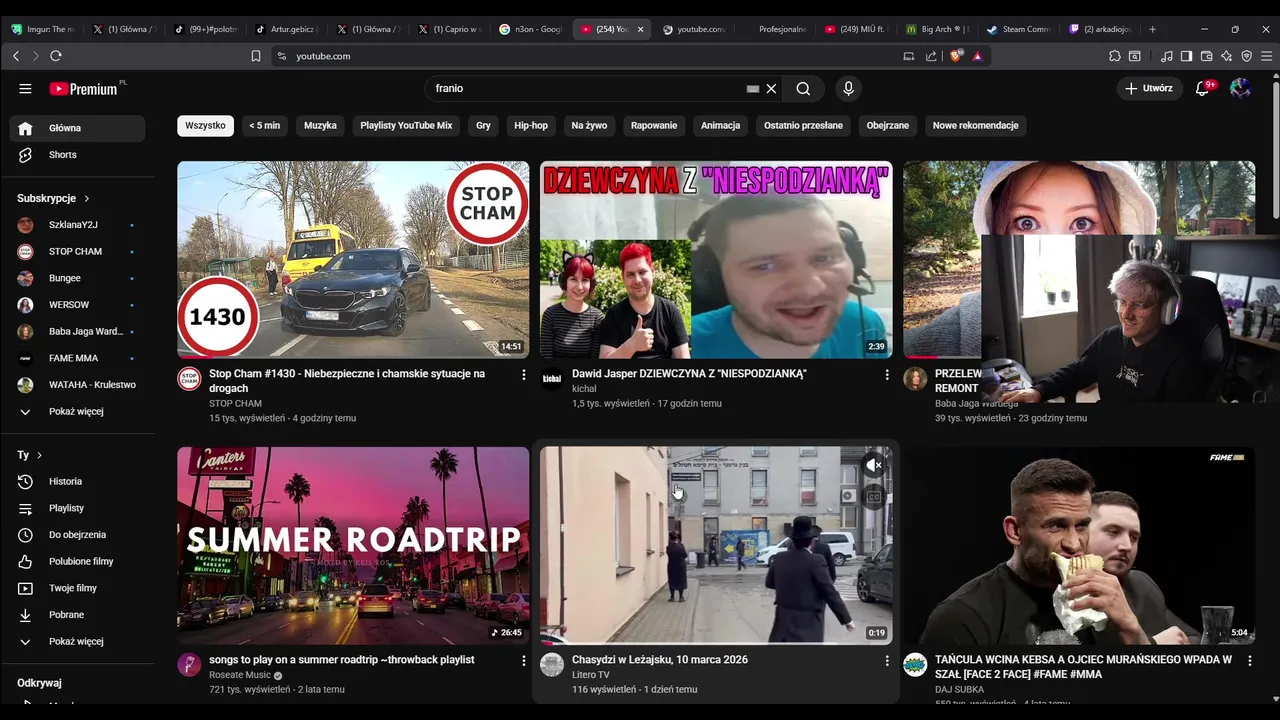Unmute the Chasydzi w Leżajsku preview

point(874,465)
